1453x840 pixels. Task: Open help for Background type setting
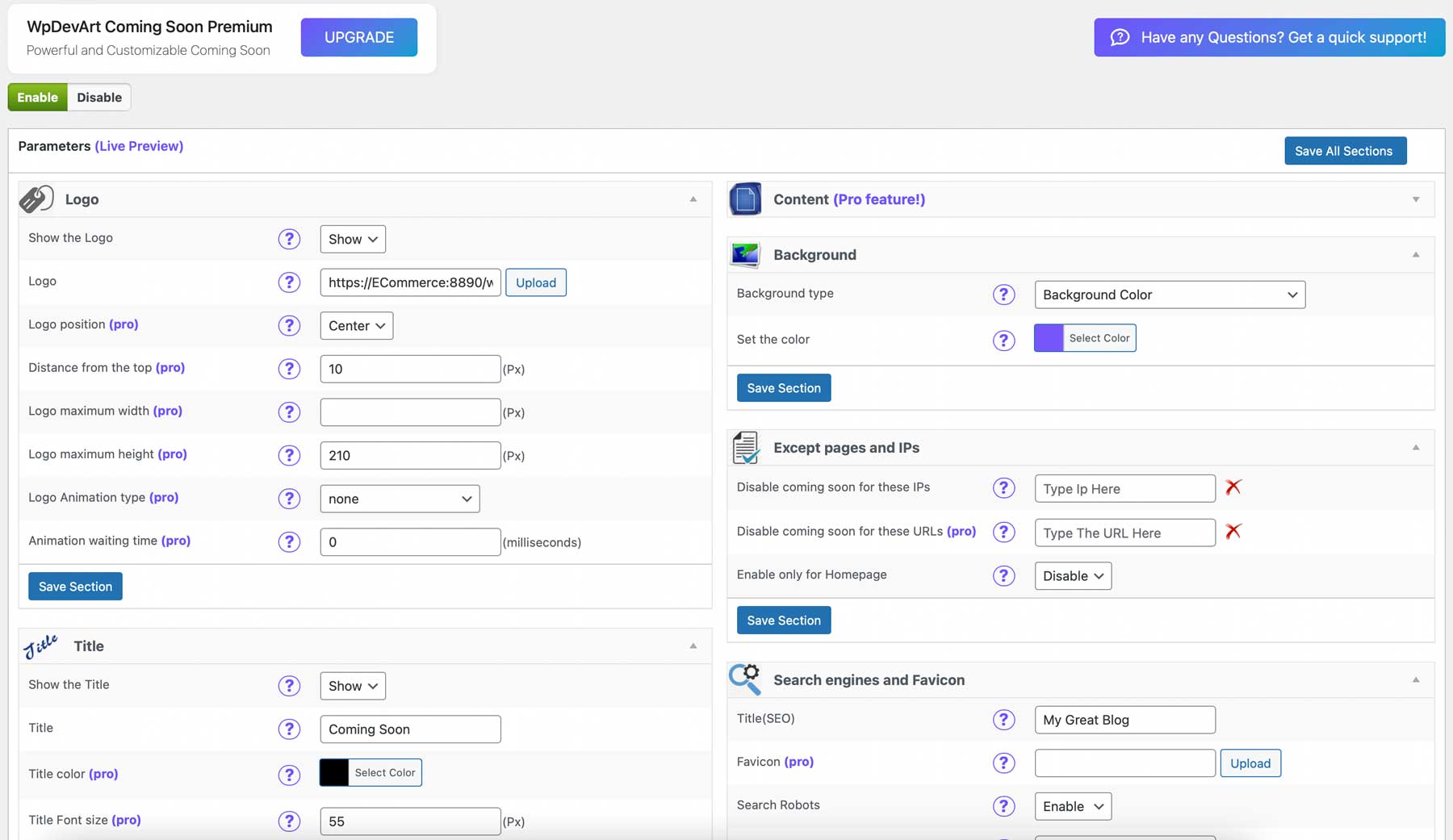(1003, 295)
